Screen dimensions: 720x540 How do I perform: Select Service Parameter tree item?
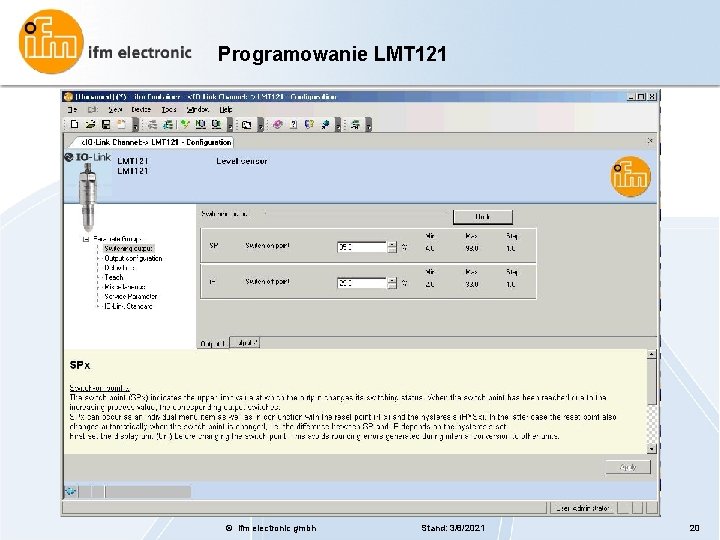131,297
